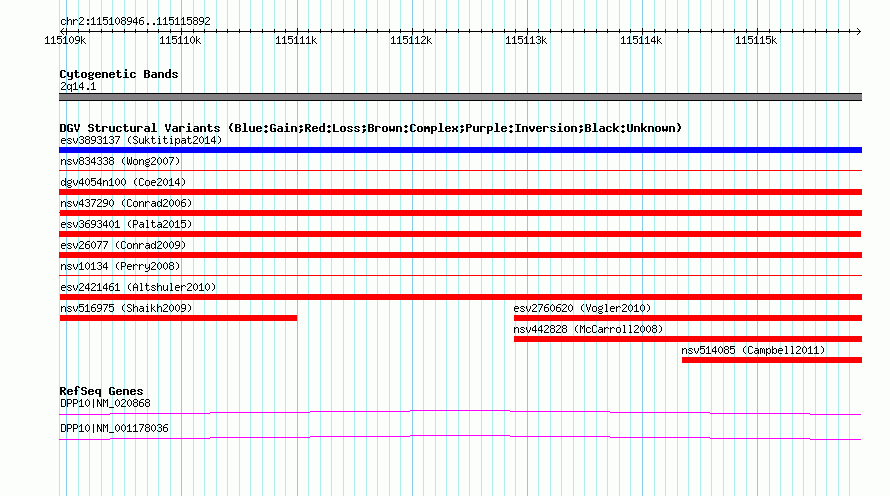Click the Cytogenetic Bands track title

click(119, 74)
